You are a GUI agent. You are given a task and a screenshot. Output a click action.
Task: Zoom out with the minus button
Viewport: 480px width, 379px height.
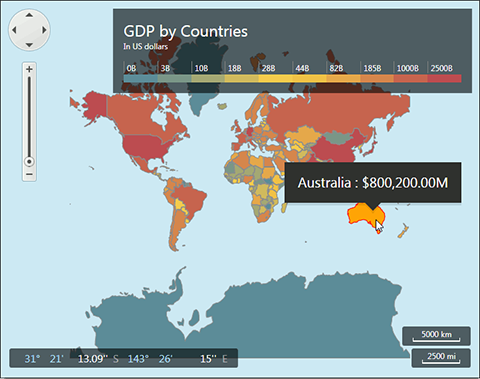tap(29, 174)
